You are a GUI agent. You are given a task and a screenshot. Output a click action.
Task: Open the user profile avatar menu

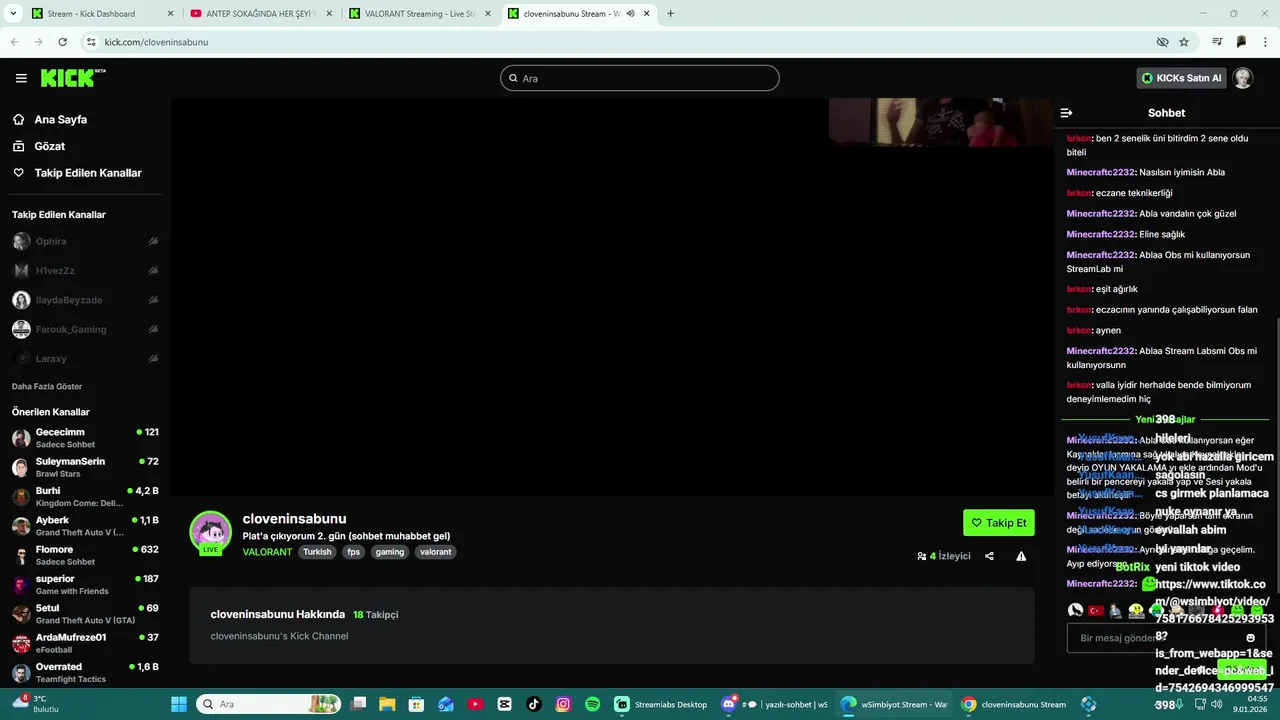click(x=1243, y=78)
